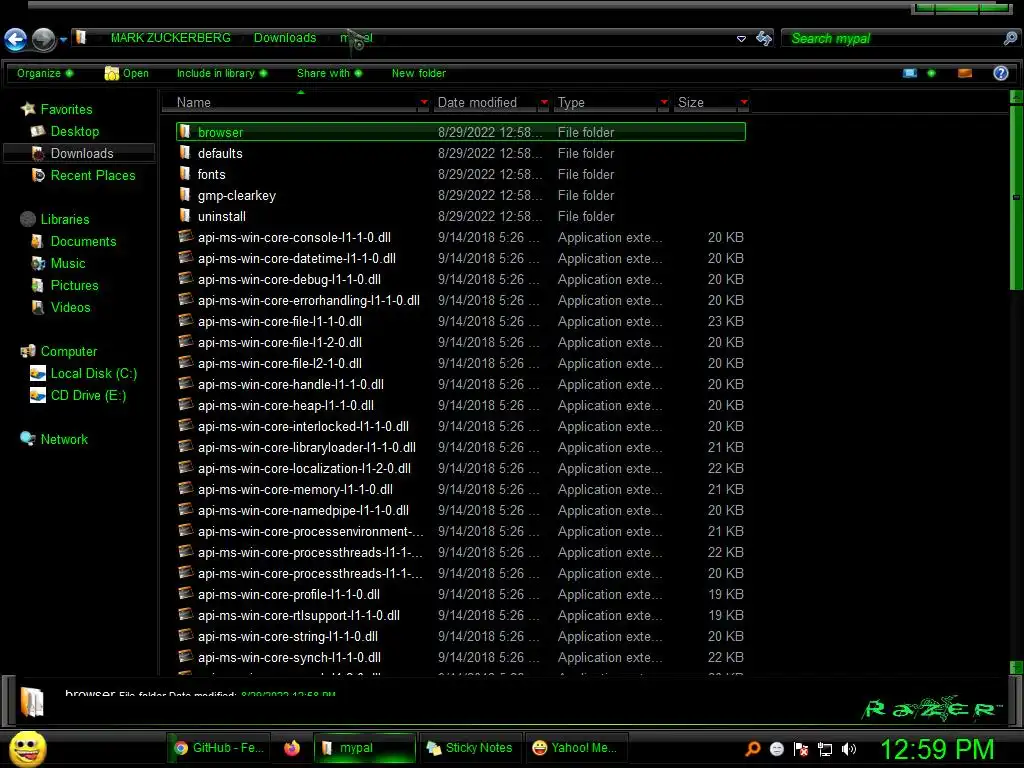Create a New folder
The image size is (1024, 768).
(419, 73)
